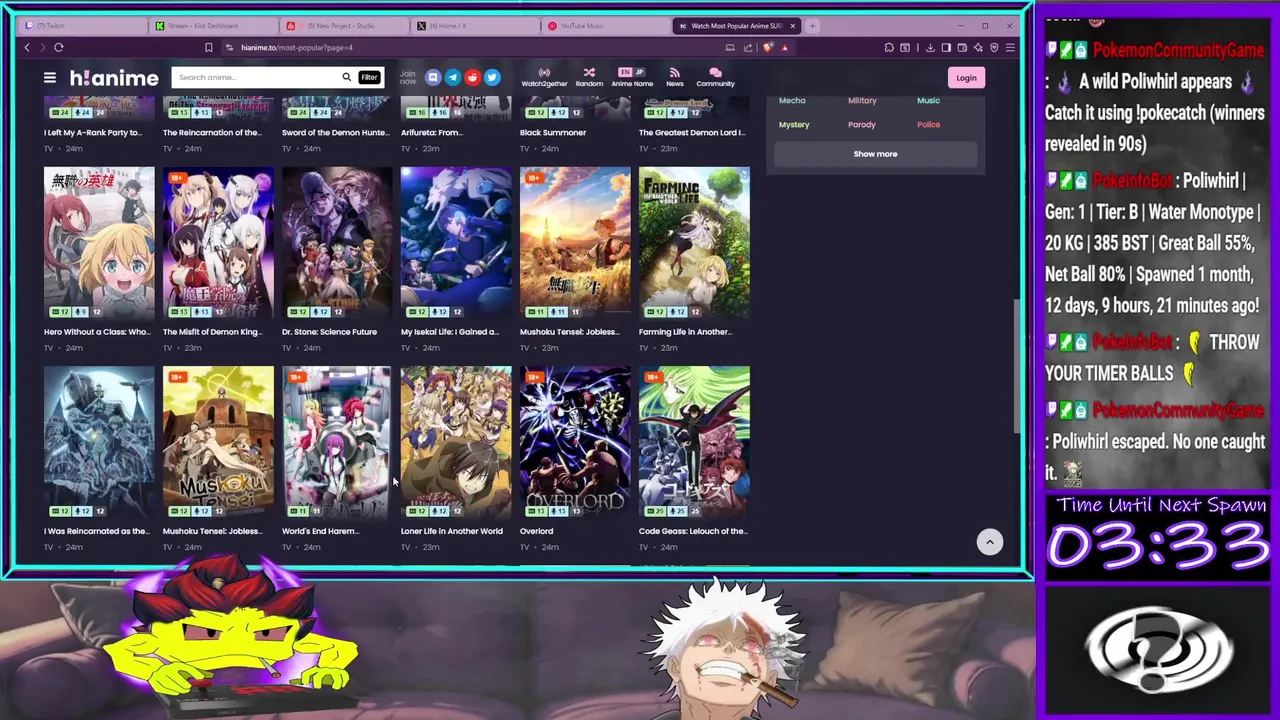Viewport: 1280px width, 720px height.
Task: Open Hero Without a Class poster
Action: (99, 242)
